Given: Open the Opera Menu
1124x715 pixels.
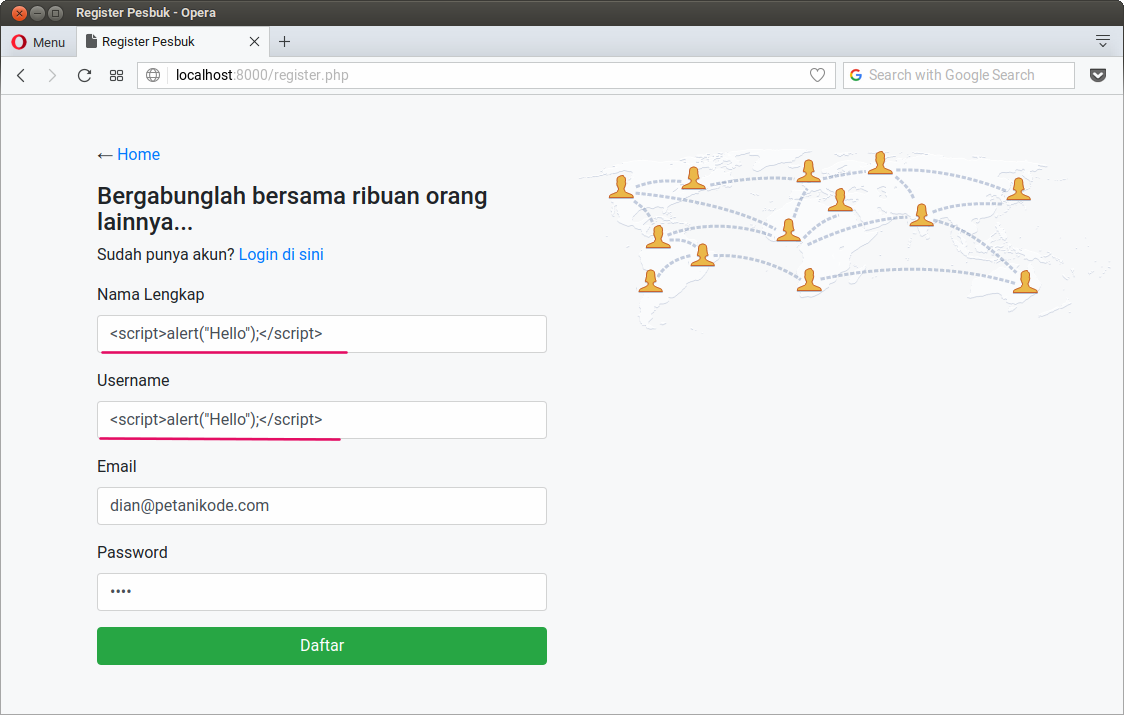Looking at the screenshot, I should [39, 41].
